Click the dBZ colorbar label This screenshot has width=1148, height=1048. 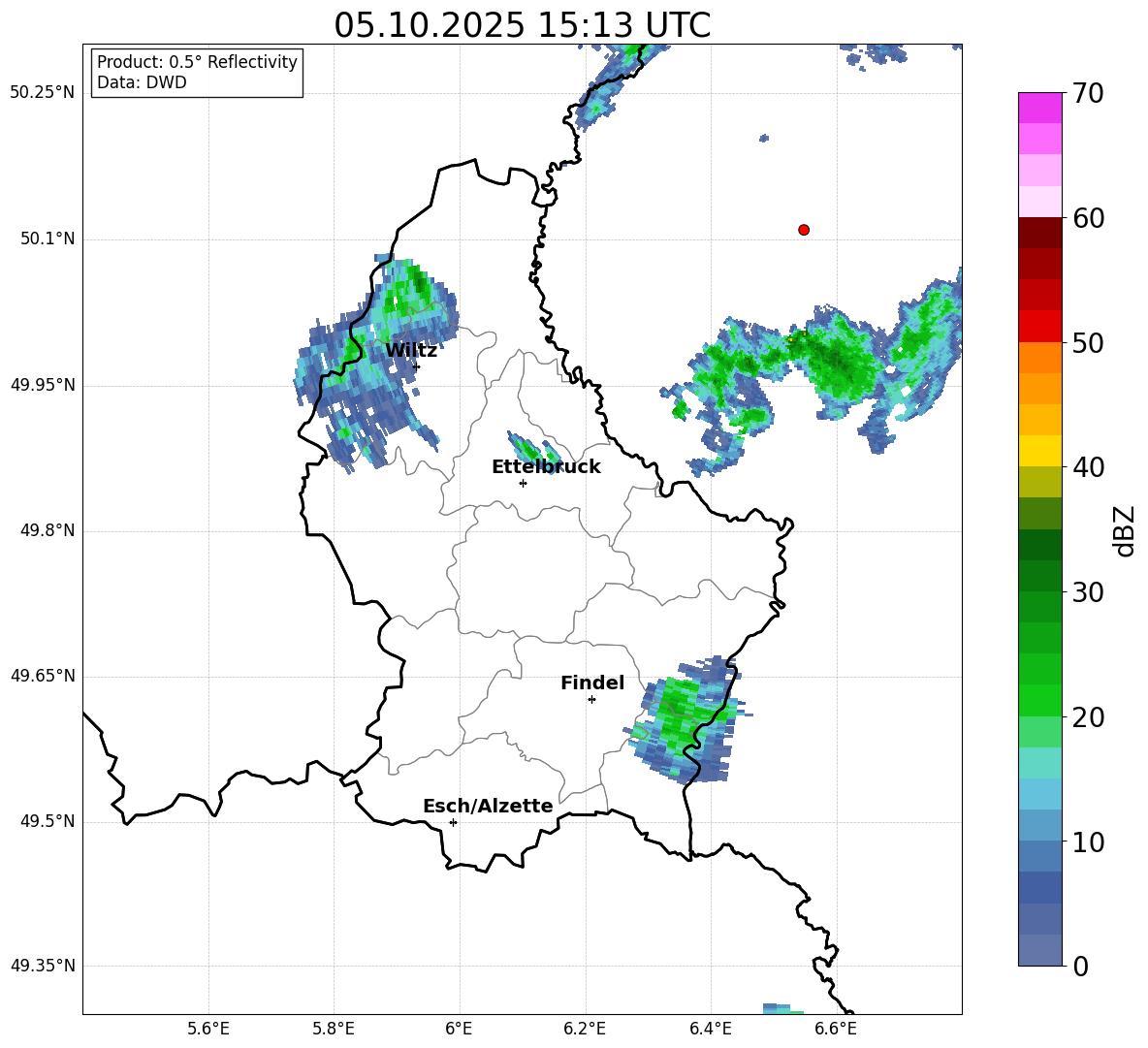[x=1124, y=530]
